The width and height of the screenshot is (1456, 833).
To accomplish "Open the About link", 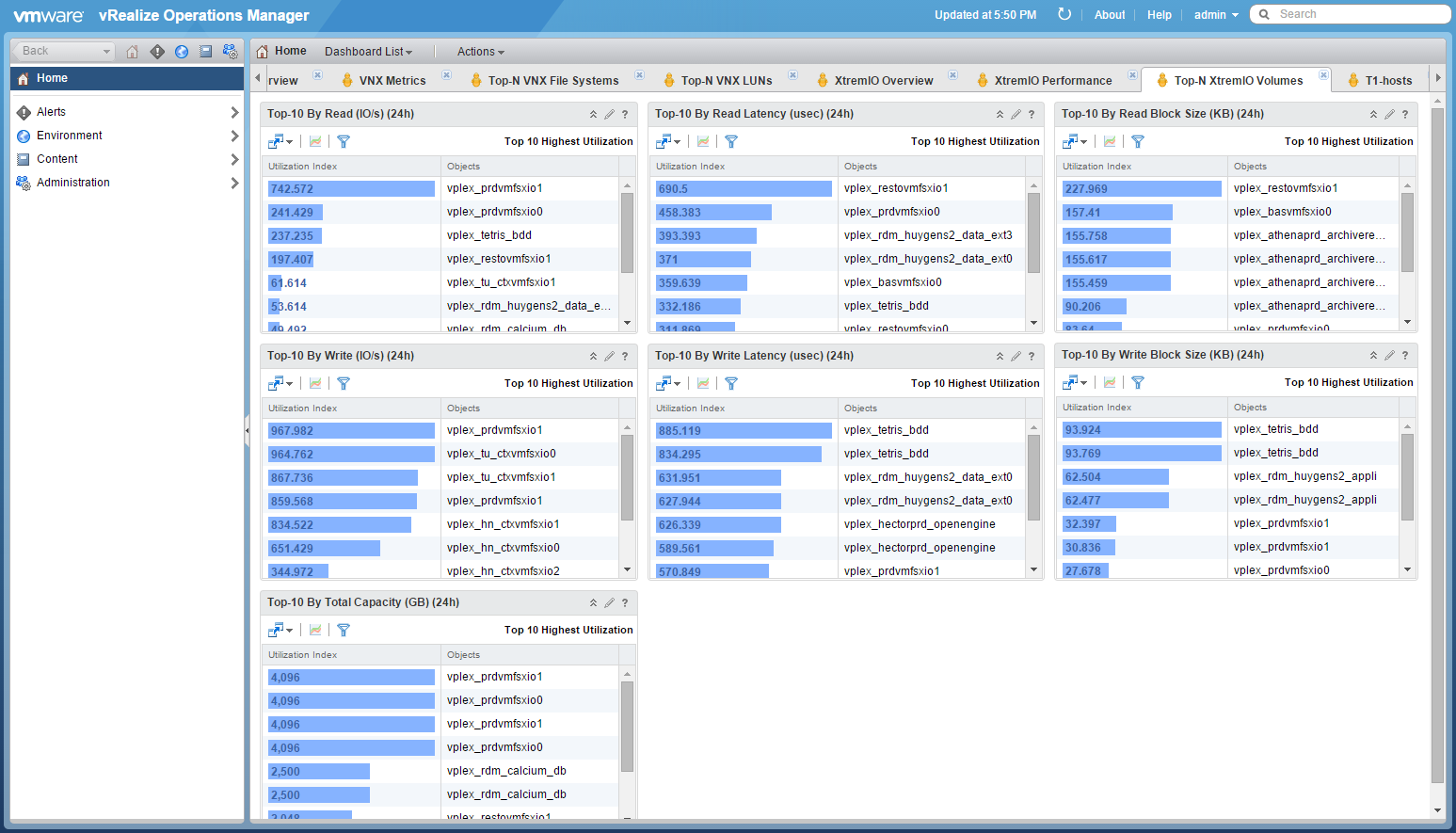I will point(1110,15).
